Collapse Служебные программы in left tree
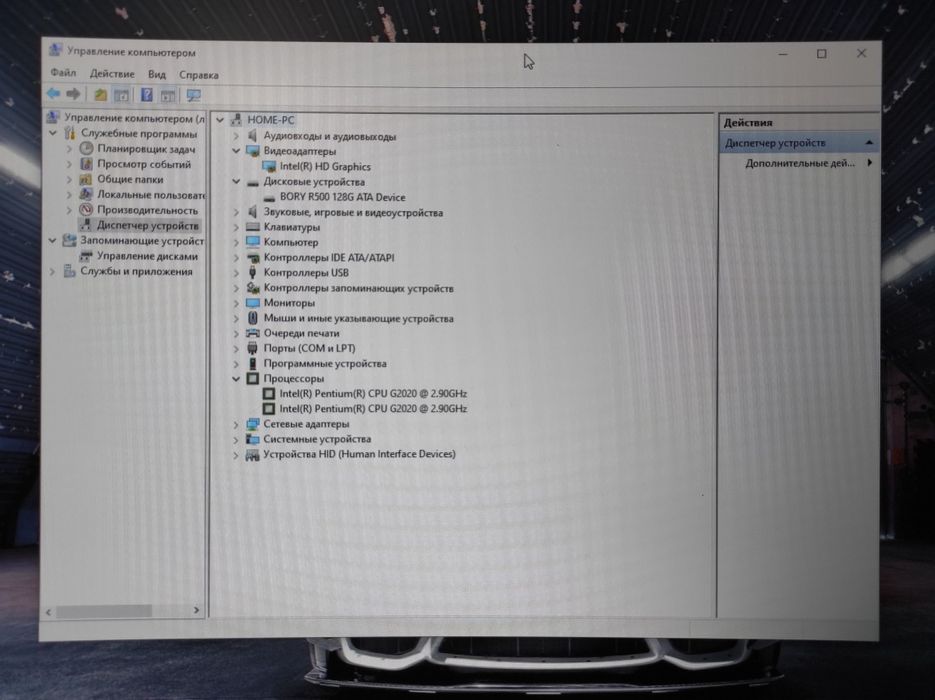 53,133
